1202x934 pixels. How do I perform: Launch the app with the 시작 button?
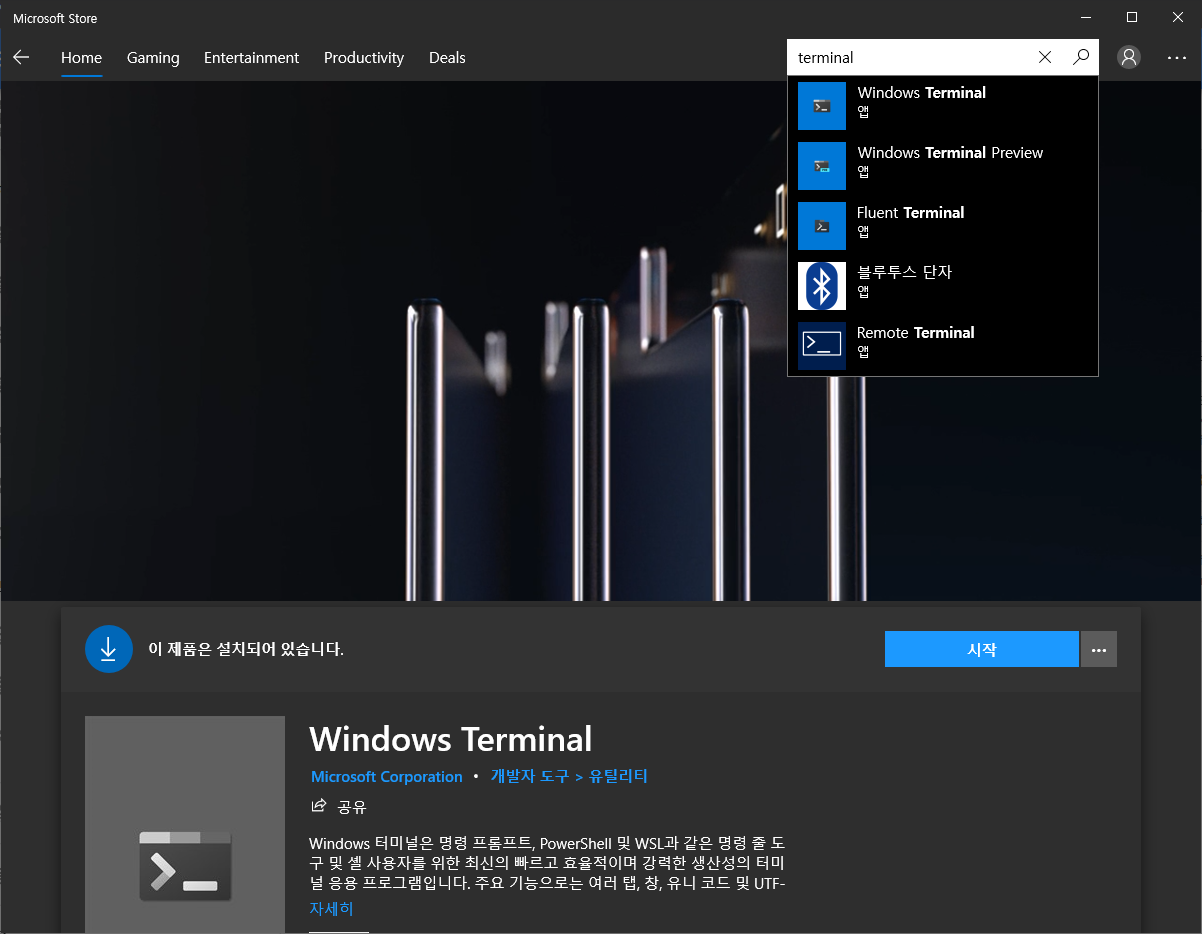pos(982,650)
